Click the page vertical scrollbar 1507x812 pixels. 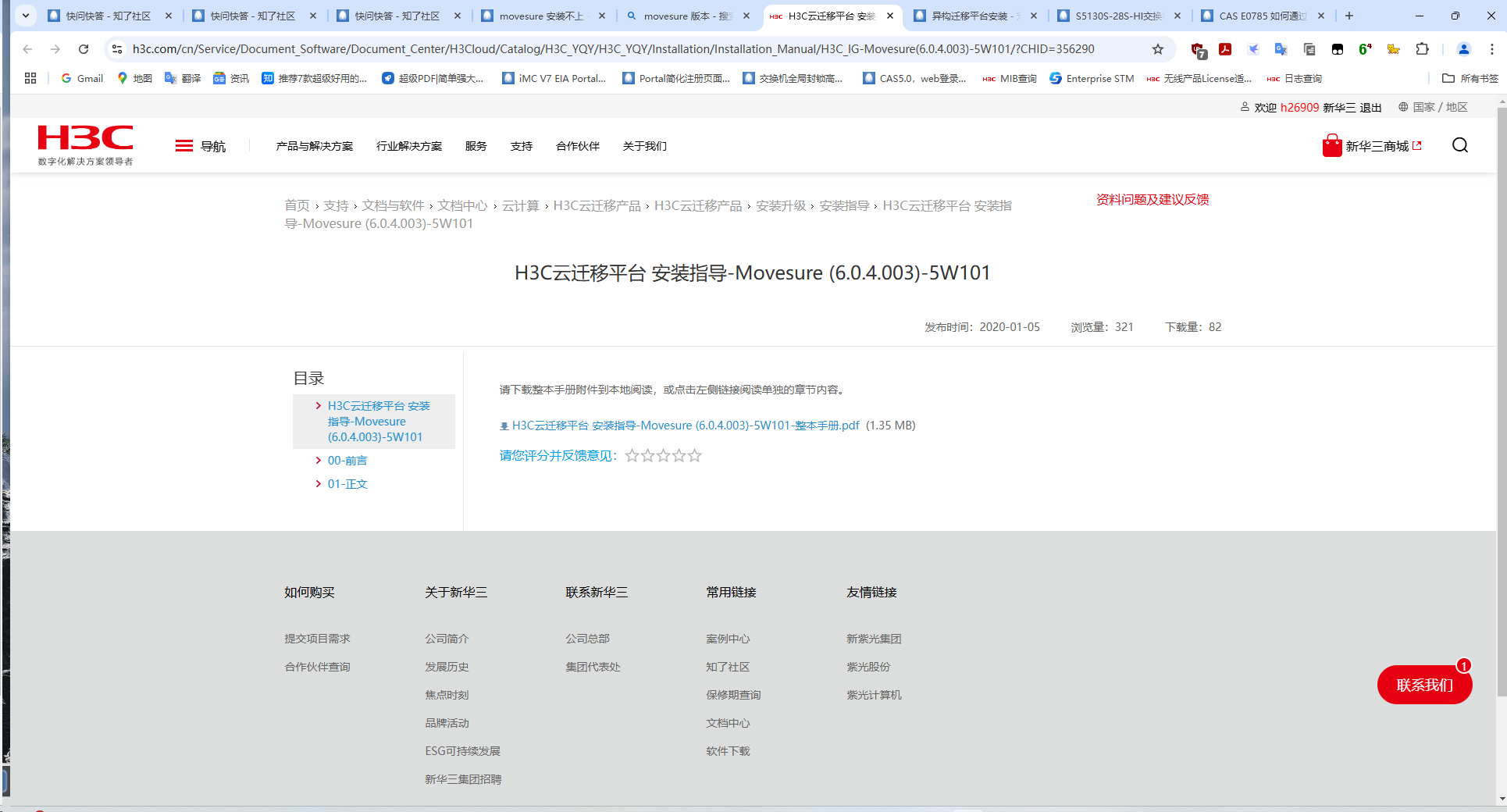(x=1502, y=402)
